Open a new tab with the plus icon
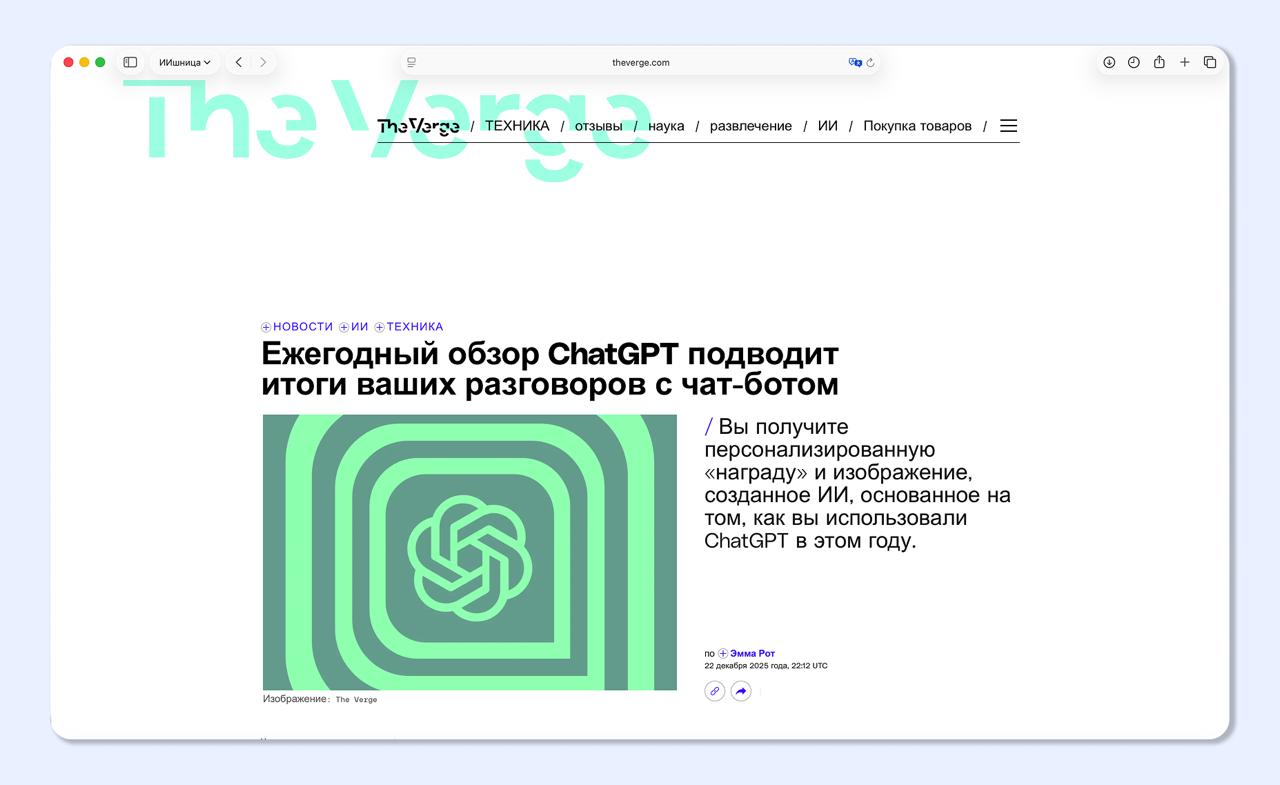 [1185, 62]
